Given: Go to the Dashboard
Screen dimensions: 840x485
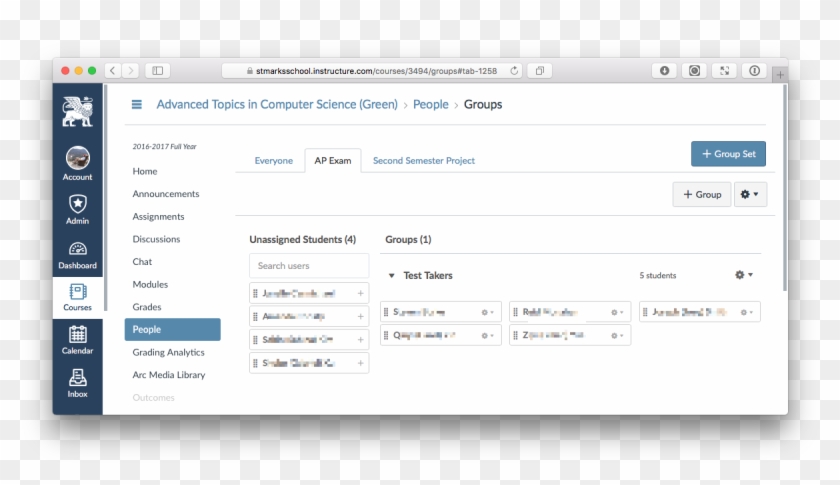Looking at the screenshot, I should (x=78, y=255).
